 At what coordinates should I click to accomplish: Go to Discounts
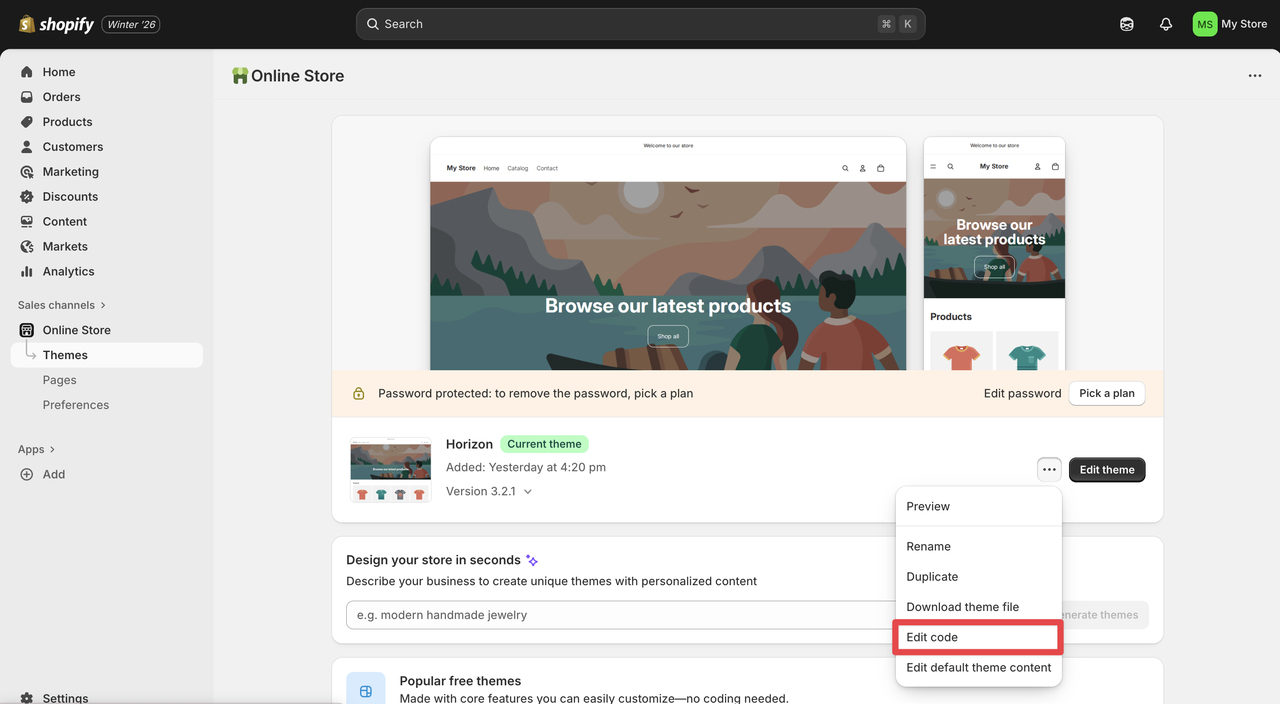[x=68, y=196]
